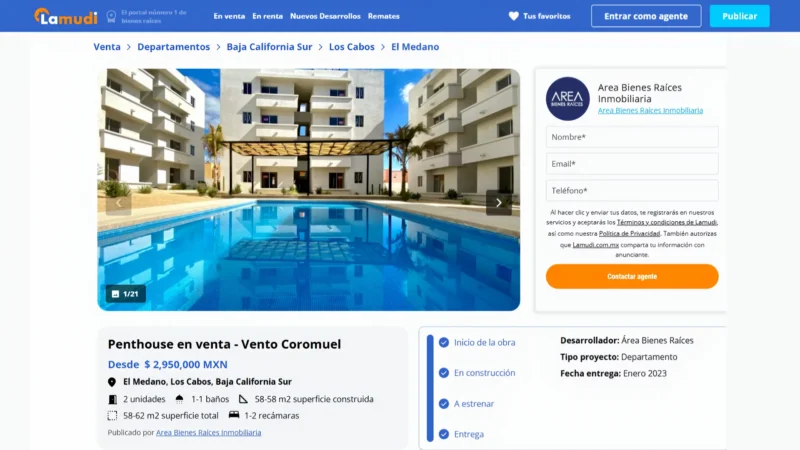Click the AREA Bienes Raíces agency logo
The width and height of the screenshot is (800, 450).
(567, 98)
